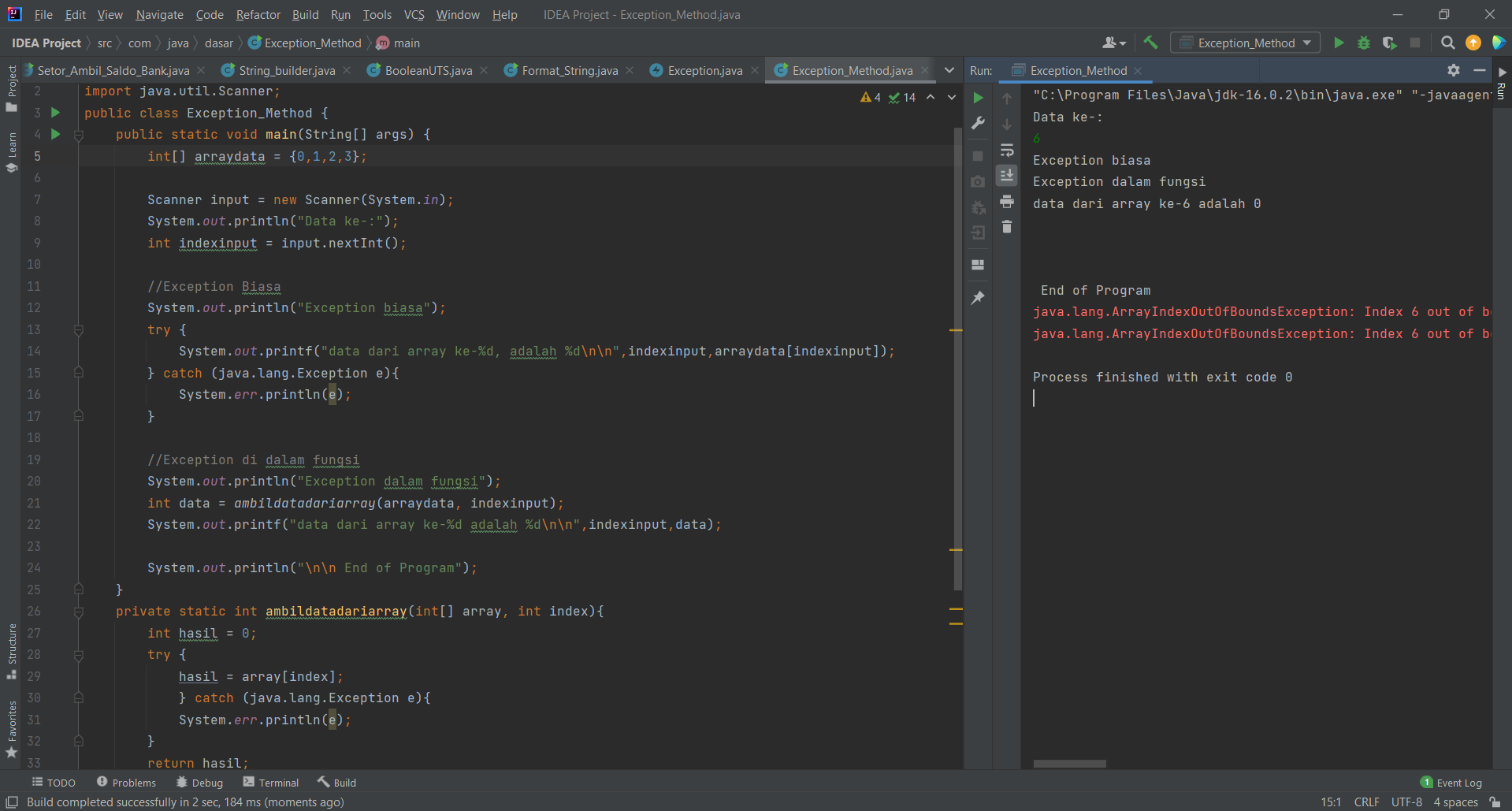The image size is (1512, 811).
Task: Click IDEA Project breadcrumb
Action: (46, 43)
